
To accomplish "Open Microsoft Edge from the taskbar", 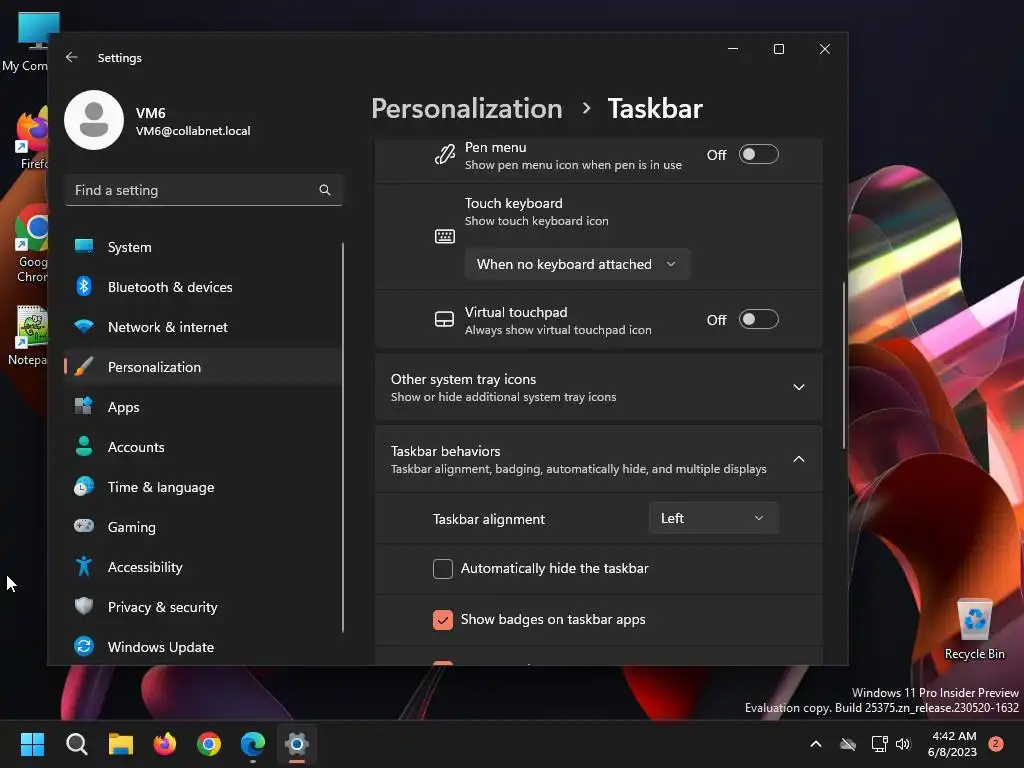I will [253, 744].
